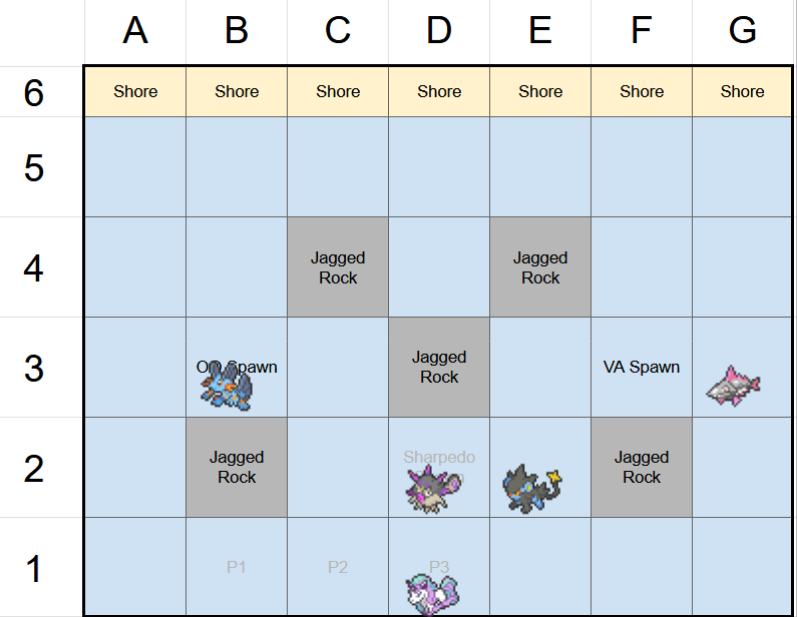Select column A header
Viewport: 797px width, 617px height.
point(135,32)
